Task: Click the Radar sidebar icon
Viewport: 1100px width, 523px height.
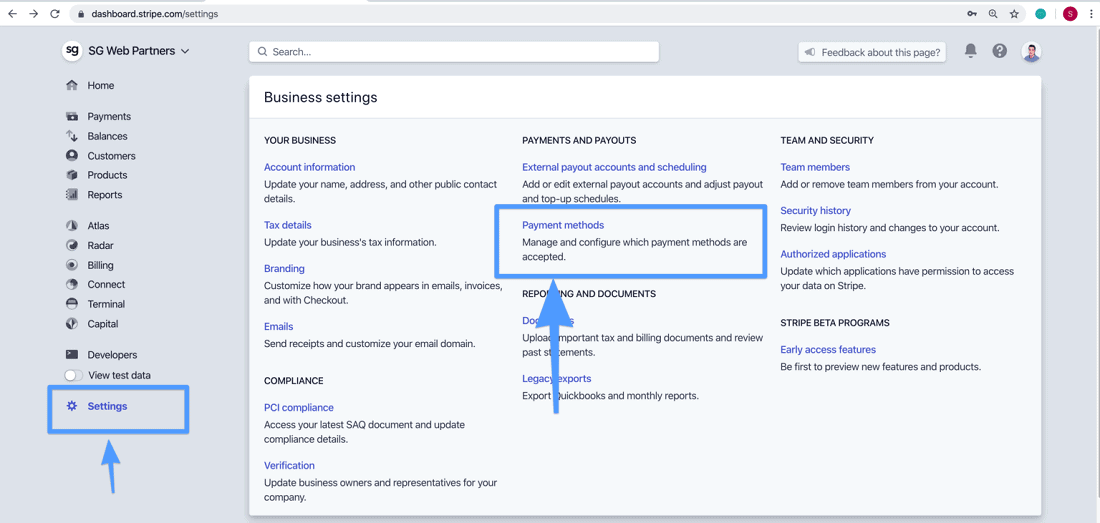Action: point(72,245)
